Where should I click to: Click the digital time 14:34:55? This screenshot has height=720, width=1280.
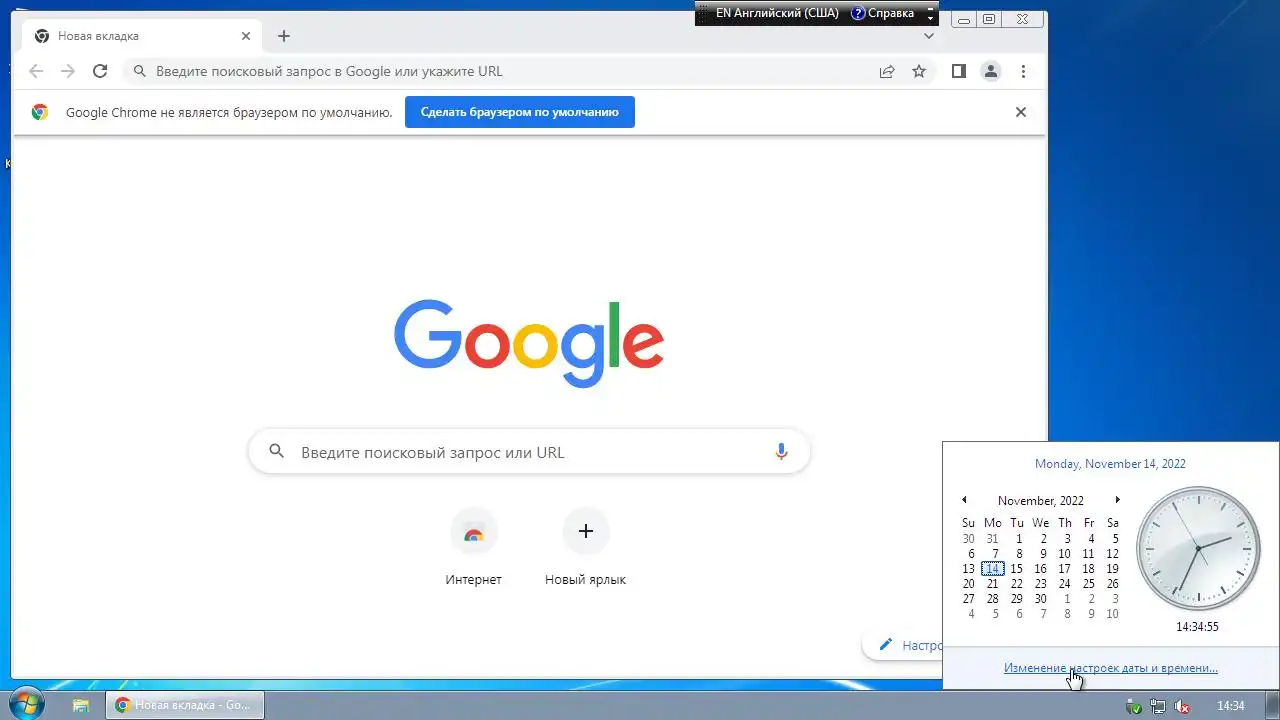(x=1197, y=627)
